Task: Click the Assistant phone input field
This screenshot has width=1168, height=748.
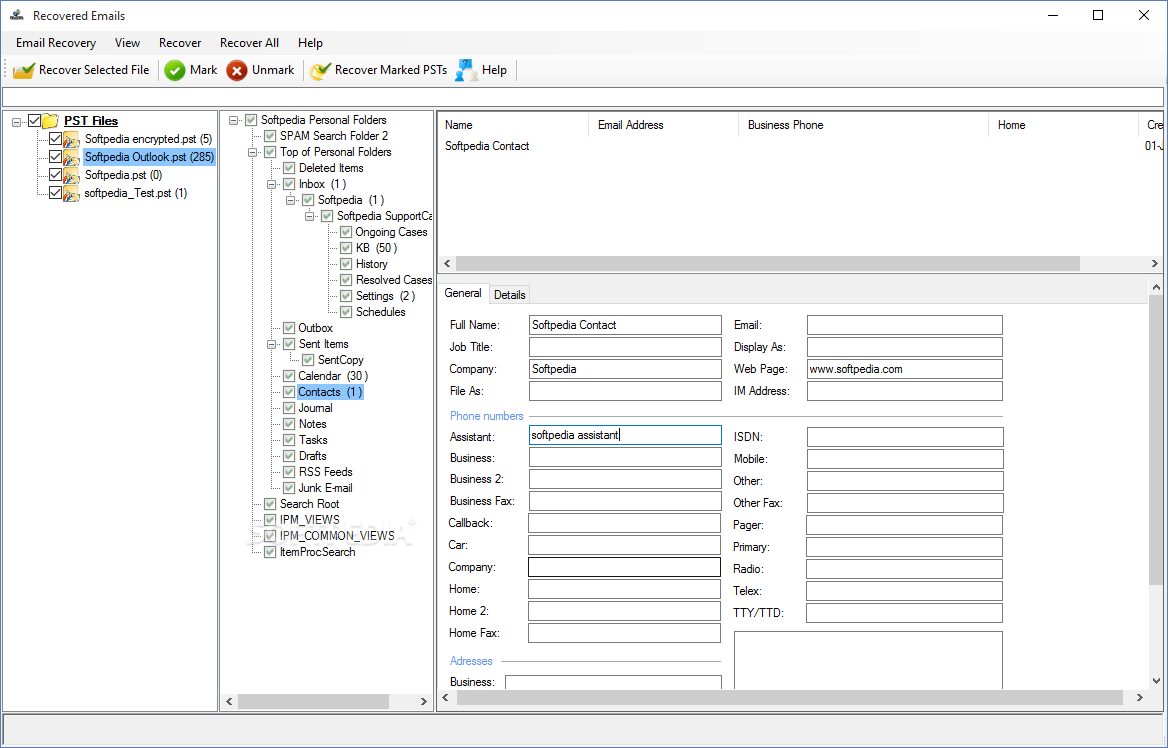Action: pos(625,435)
